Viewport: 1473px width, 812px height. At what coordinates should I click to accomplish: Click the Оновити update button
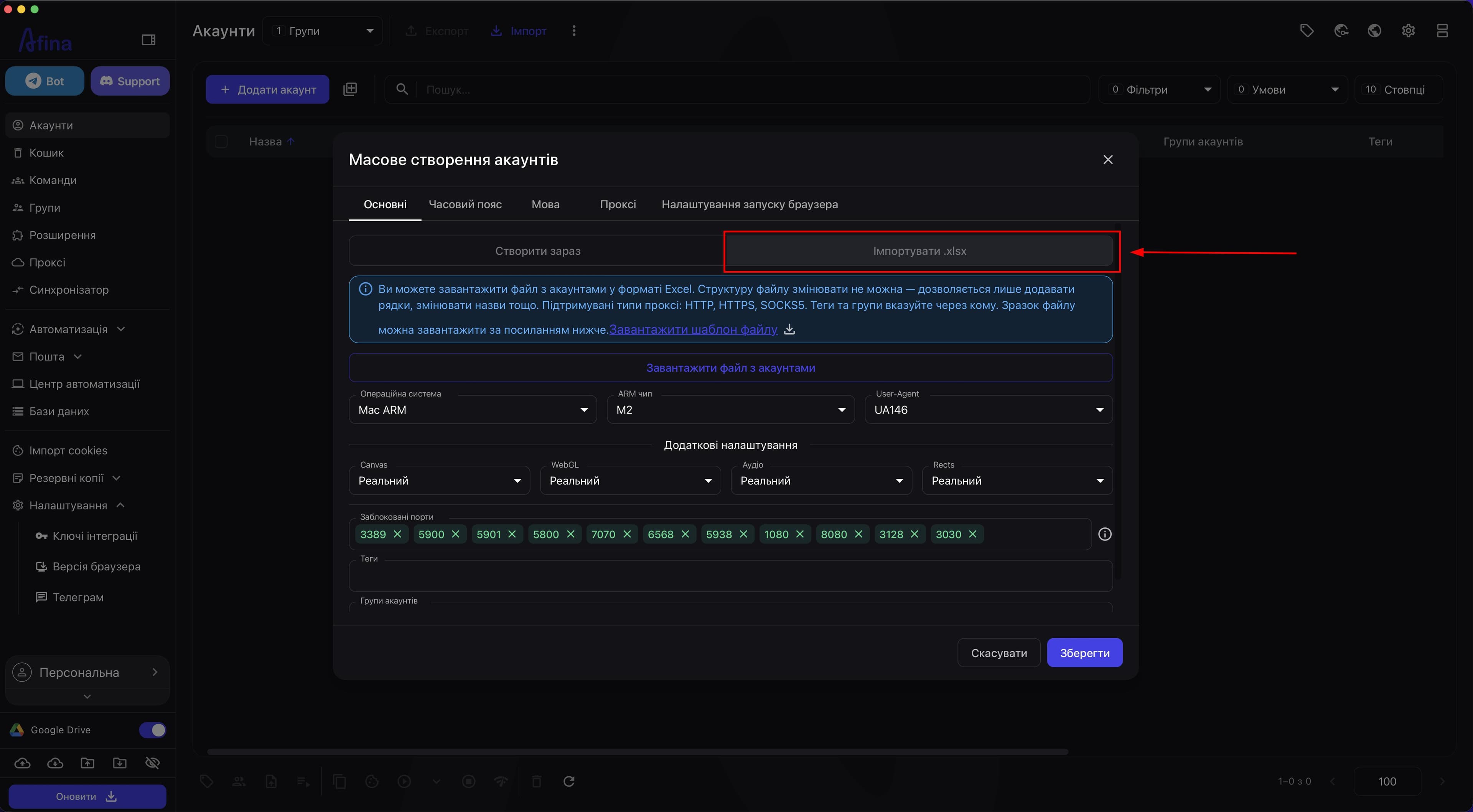(x=87, y=797)
